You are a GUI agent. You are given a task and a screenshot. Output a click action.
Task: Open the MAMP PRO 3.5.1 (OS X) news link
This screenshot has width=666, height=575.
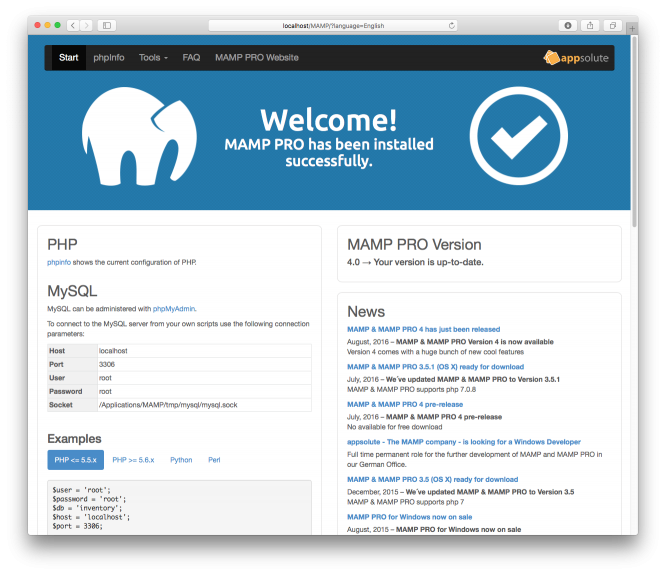[435, 367]
